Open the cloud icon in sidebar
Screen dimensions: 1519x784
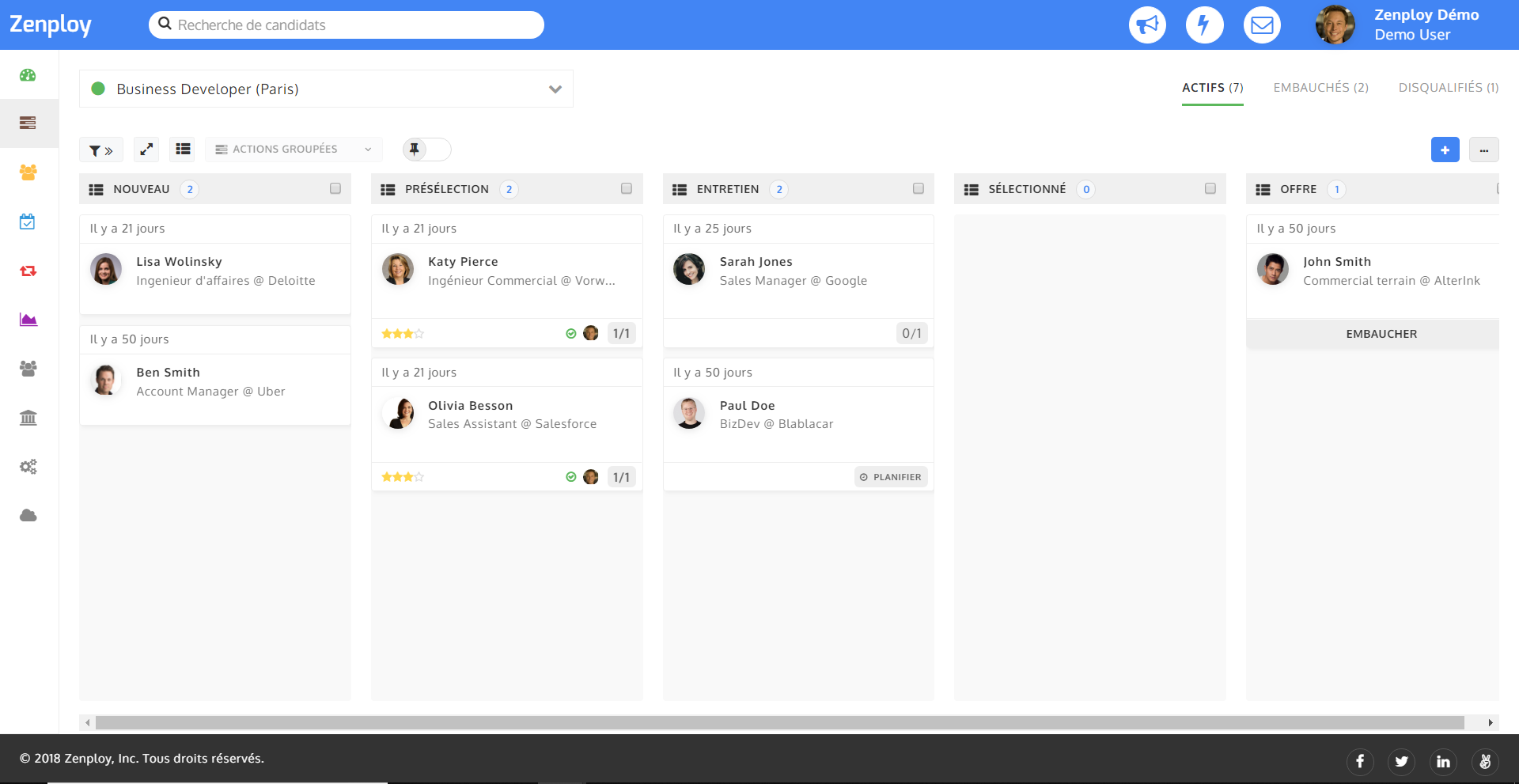click(x=28, y=516)
